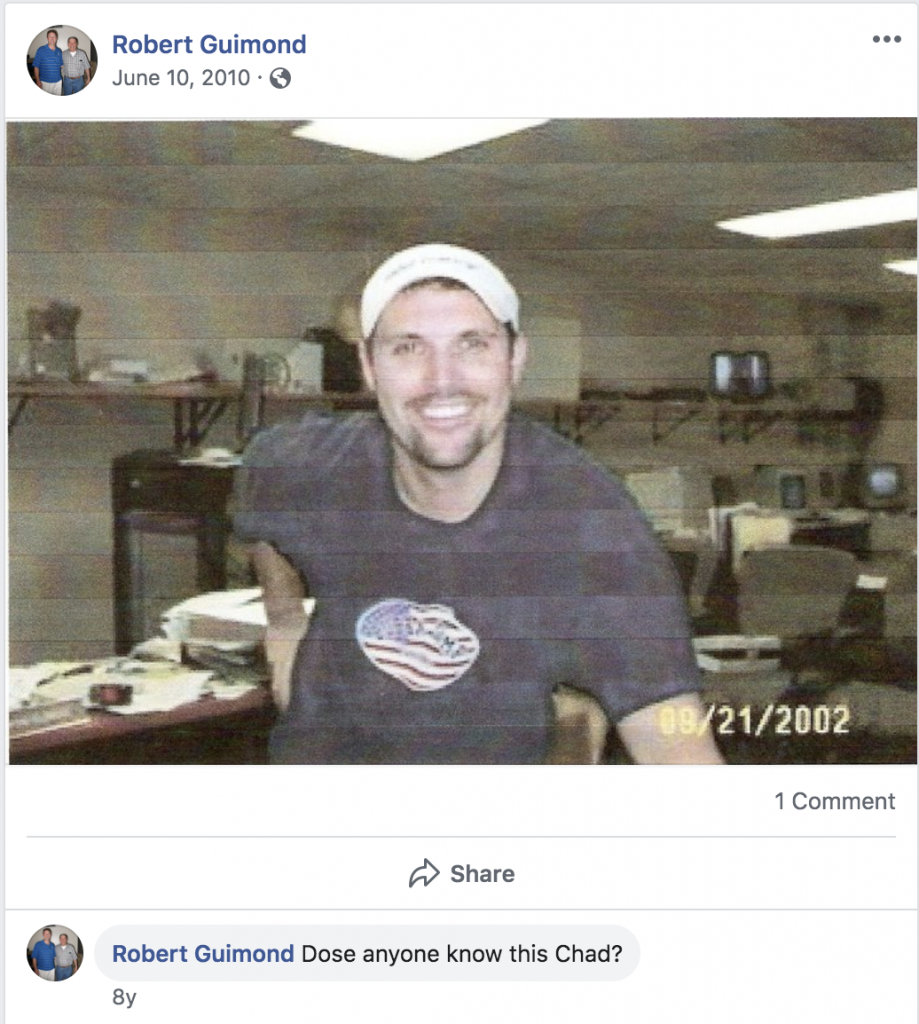Click the ceiling light panel in the photo
919x1024 pixels.
pos(418,138)
